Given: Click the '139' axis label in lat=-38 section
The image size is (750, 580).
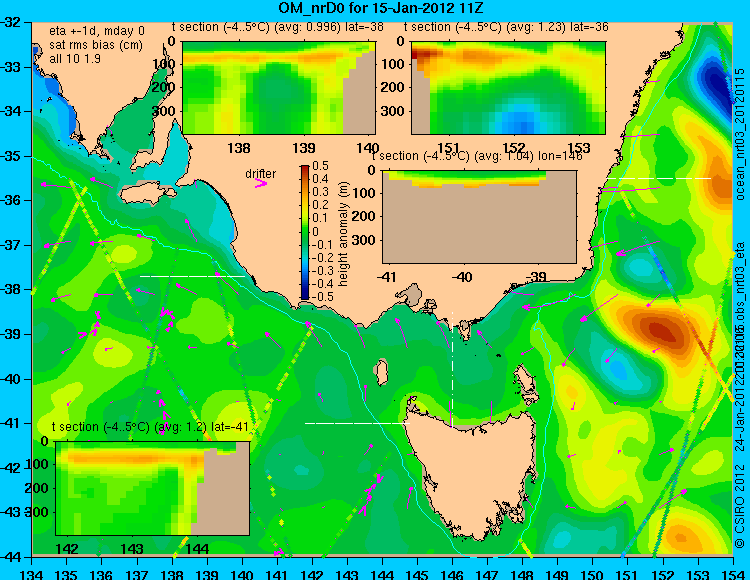Looking at the screenshot, I should tap(304, 148).
